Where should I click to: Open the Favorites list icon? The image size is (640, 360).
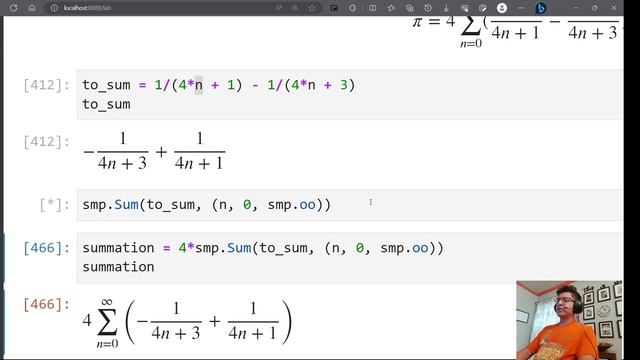tap(391, 8)
